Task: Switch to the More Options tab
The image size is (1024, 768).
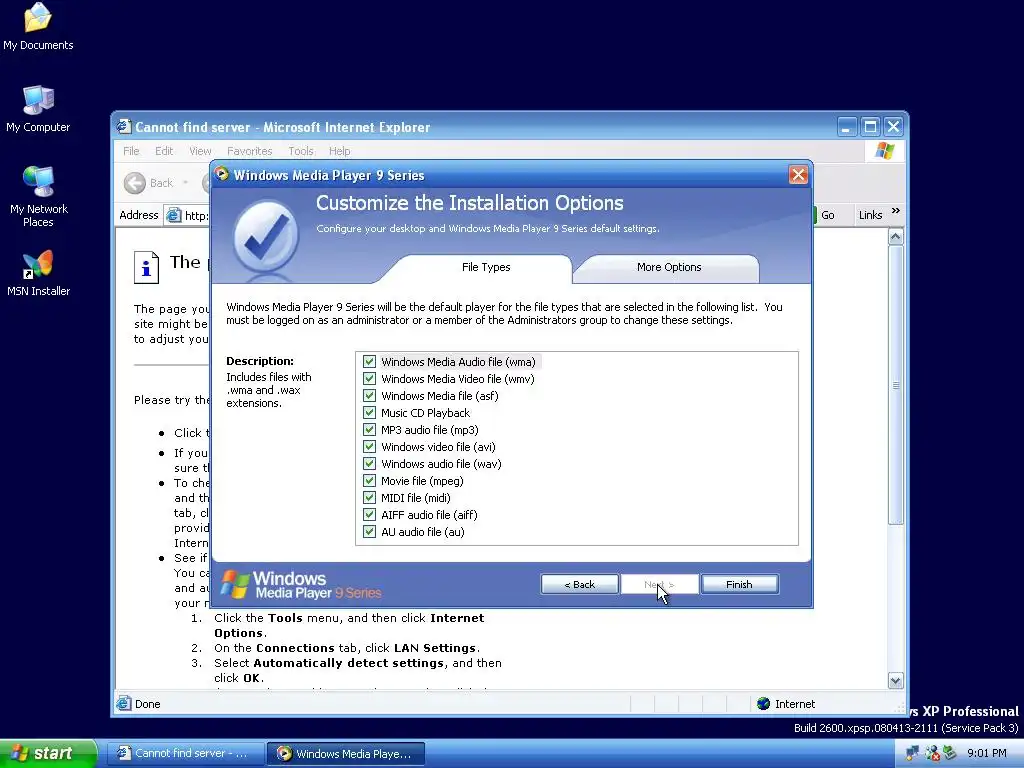Action: [x=669, y=267]
